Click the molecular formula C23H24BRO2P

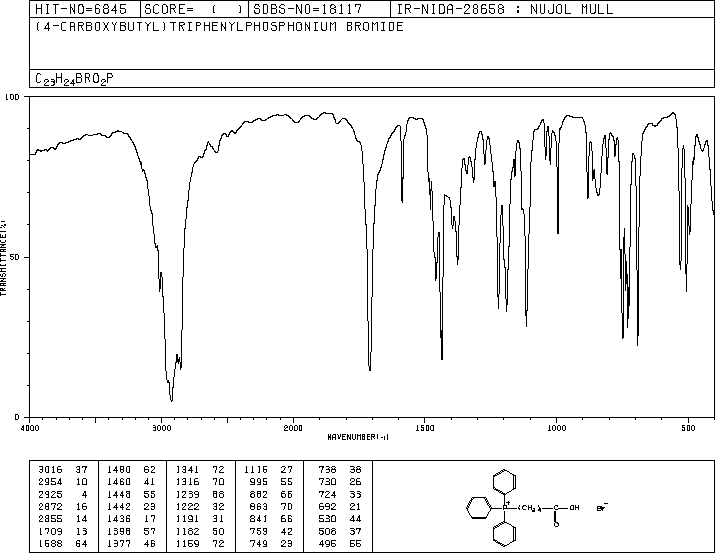pos(74,79)
